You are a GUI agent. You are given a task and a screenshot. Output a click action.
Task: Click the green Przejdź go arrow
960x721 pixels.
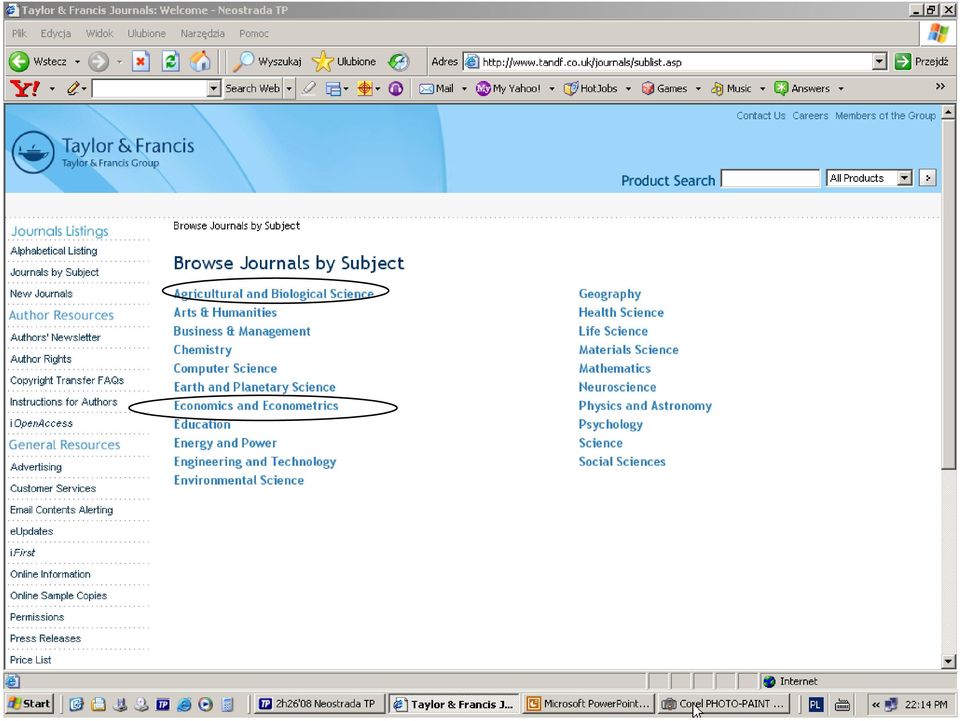902,61
